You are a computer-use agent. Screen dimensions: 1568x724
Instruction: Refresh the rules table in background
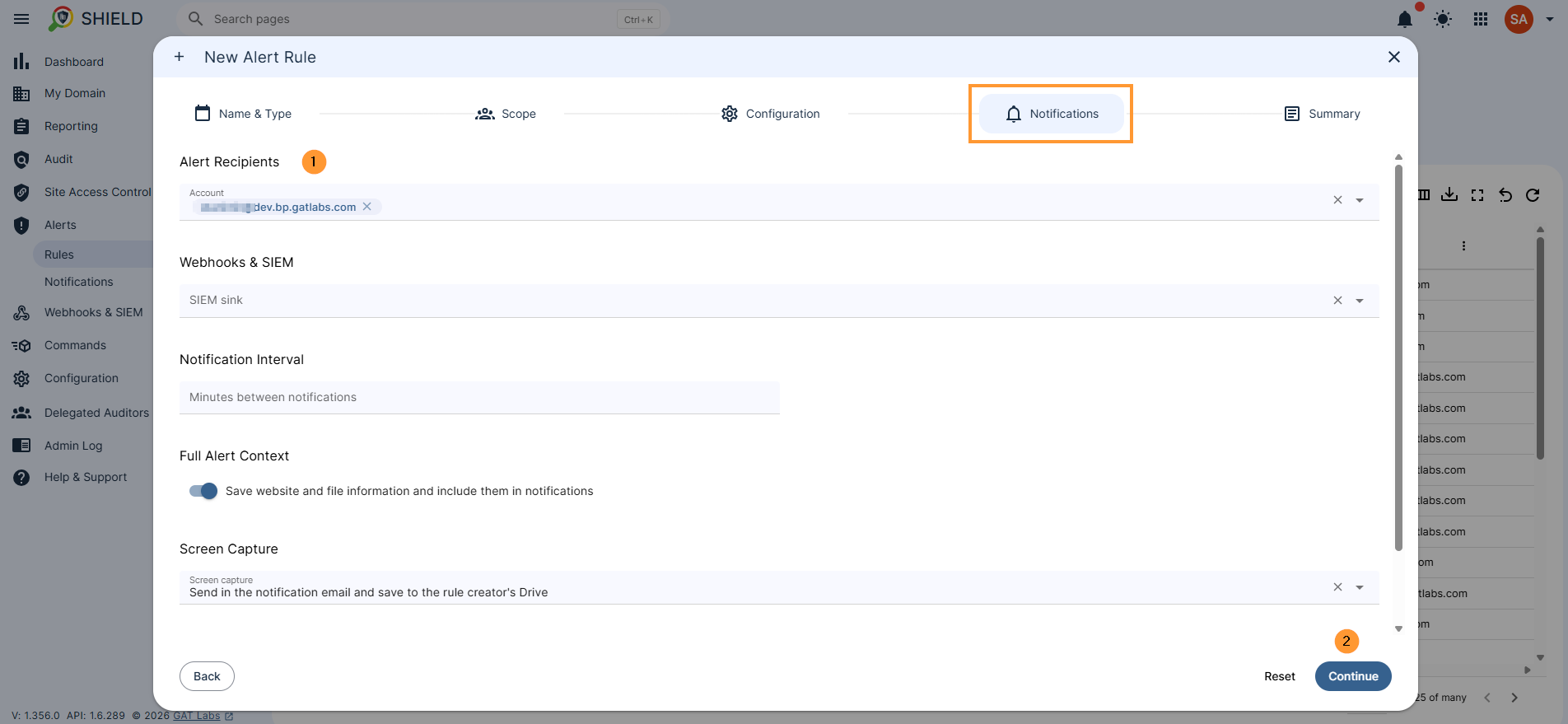click(1533, 195)
